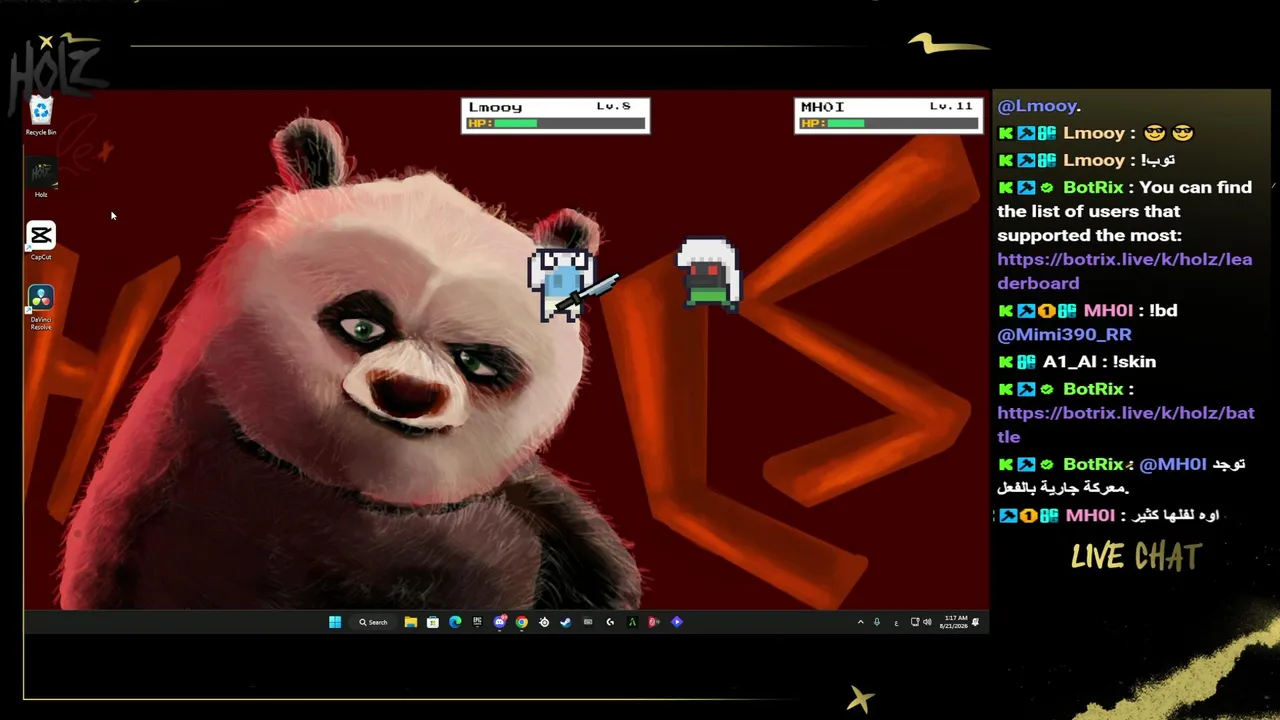Screen dimensions: 1280x720
Task: Click the @MH0I mention in BotRix message
Action: 1173,464
